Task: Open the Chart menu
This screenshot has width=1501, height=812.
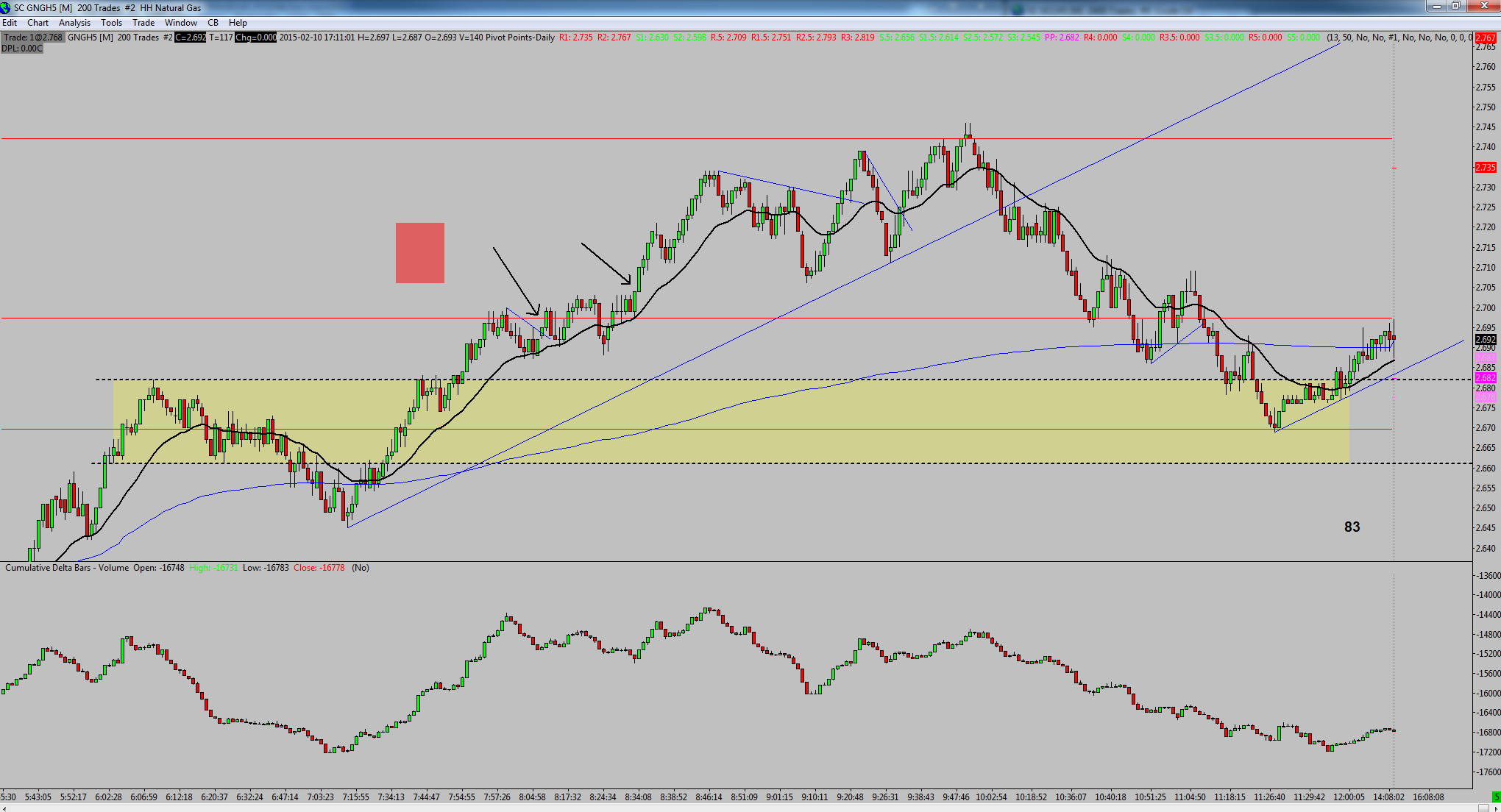Action: [38, 23]
